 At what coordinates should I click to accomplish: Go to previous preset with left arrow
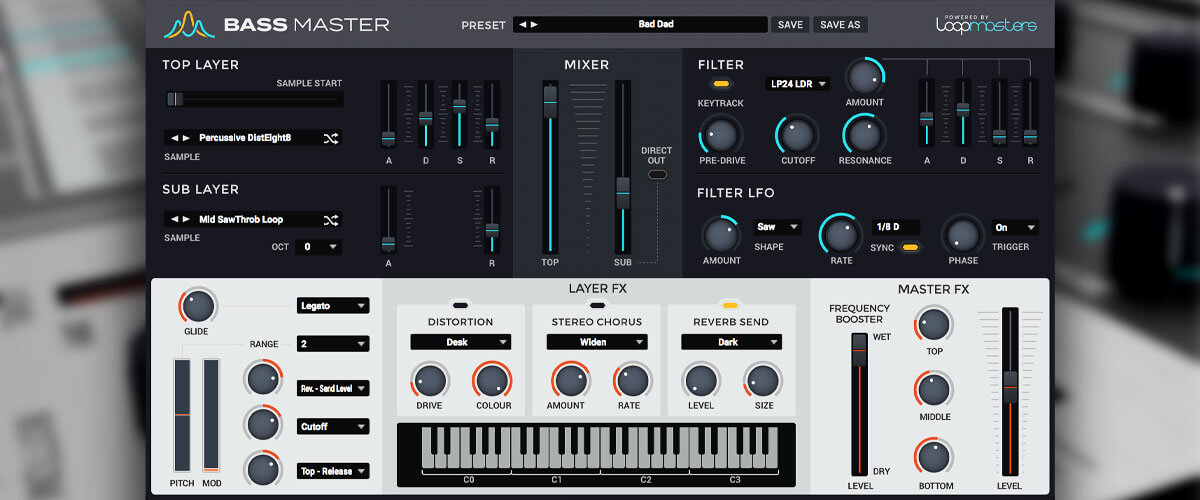pyautogui.click(x=523, y=24)
